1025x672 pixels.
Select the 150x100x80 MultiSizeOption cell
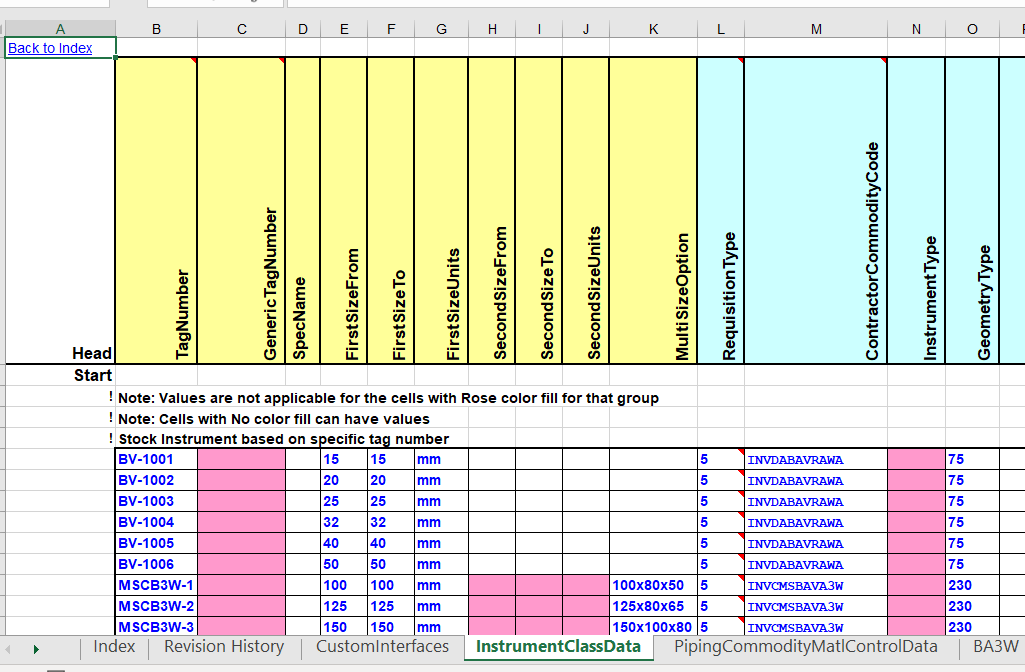click(653, 626)
